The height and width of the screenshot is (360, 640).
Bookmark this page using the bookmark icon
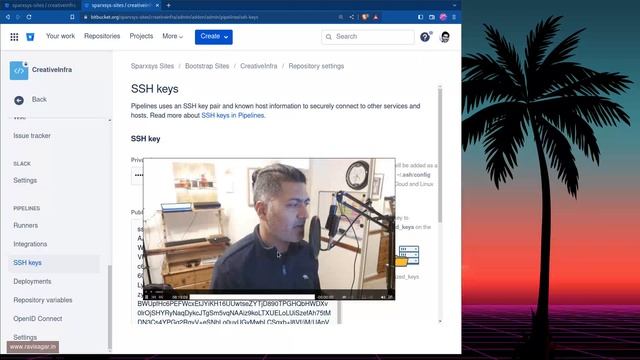[x=72, y=17]
